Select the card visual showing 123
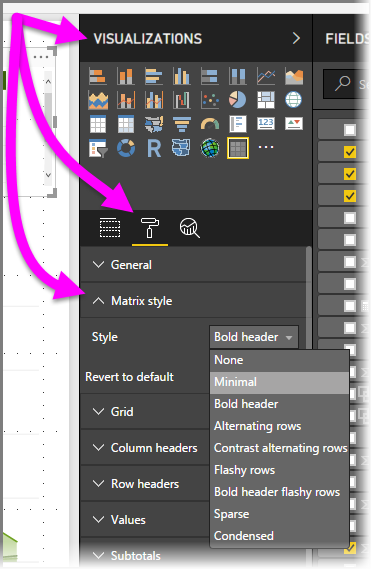 pyautogui.click(x=265, y=124)
